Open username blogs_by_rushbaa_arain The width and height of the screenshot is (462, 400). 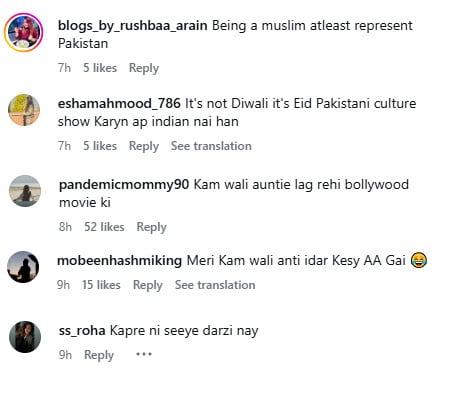click(x=133, y=26)
